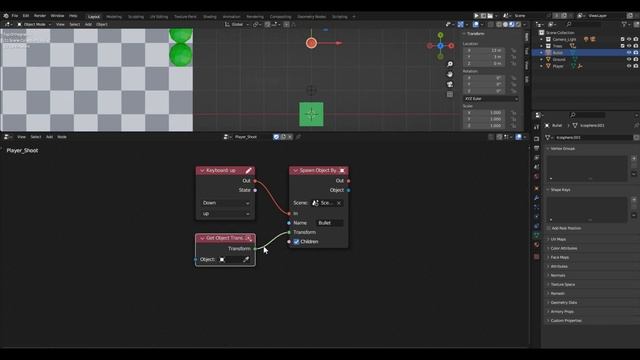
Task: Select solid viewport shading mode
Action: tap(505, 24)
